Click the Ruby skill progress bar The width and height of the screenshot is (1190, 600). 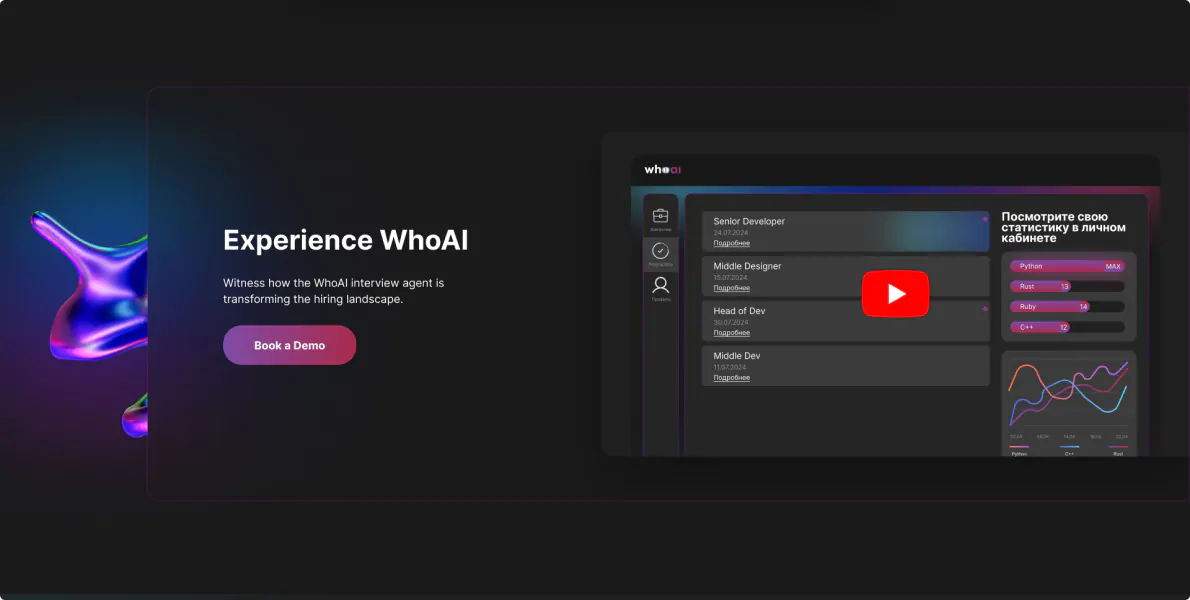point(1067,307)
